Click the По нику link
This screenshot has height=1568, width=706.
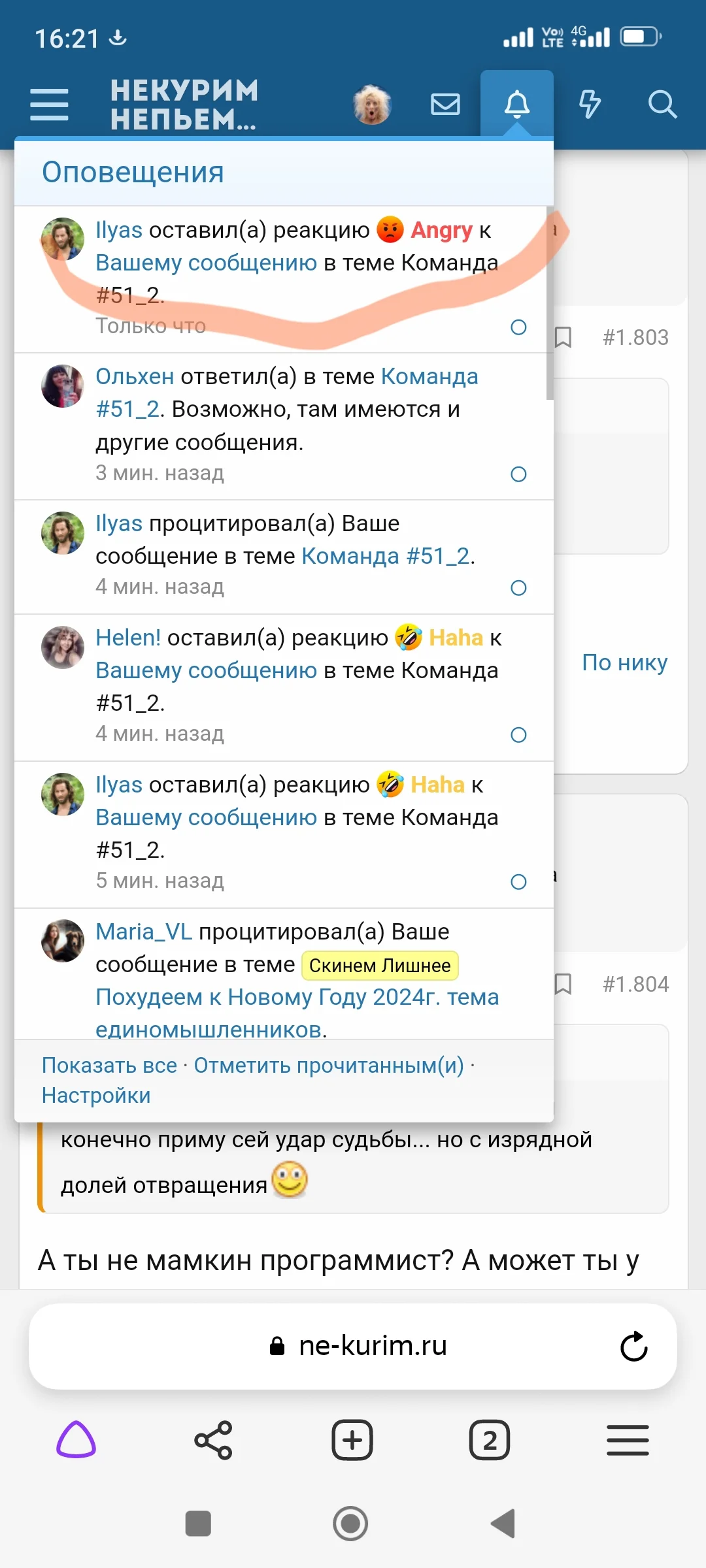pyautogui.click(x=625, y=662)
